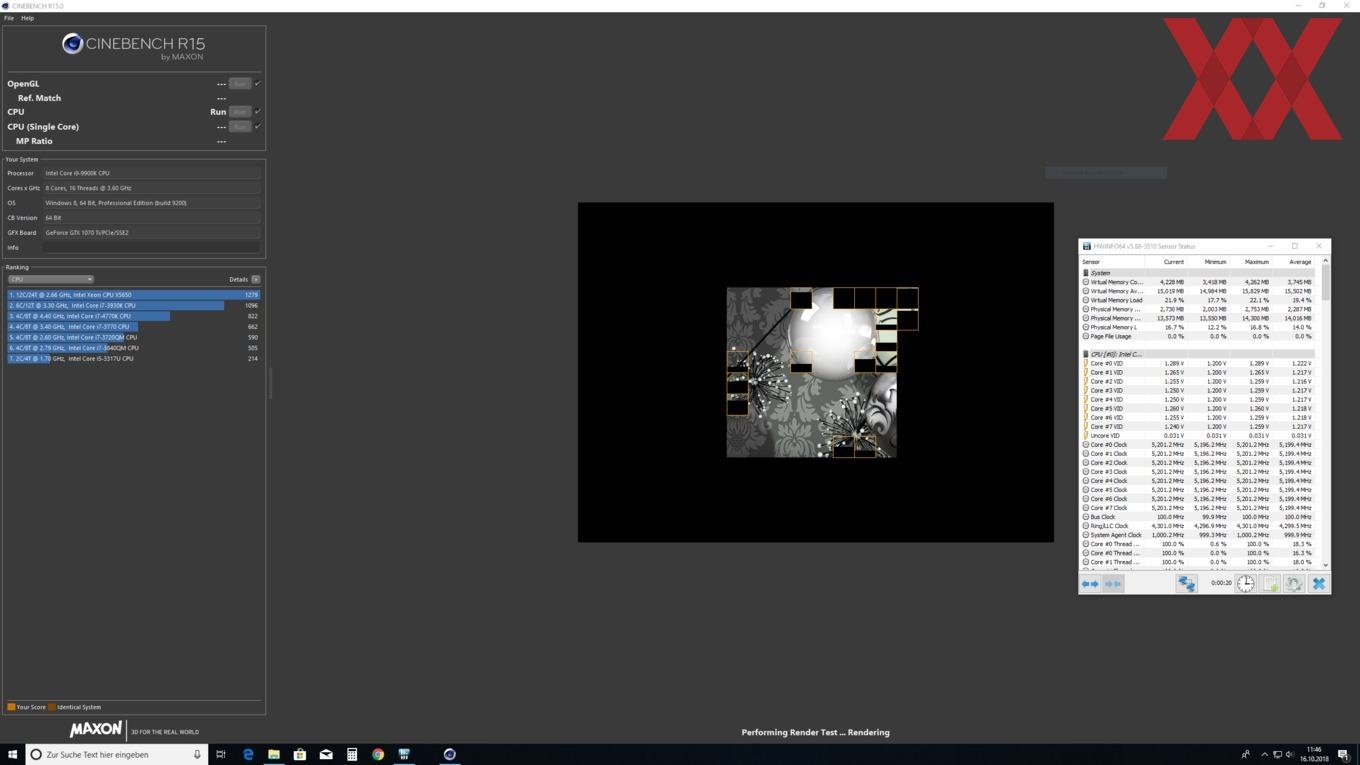Click the Run button next to CPU

[x=240, y=112]
